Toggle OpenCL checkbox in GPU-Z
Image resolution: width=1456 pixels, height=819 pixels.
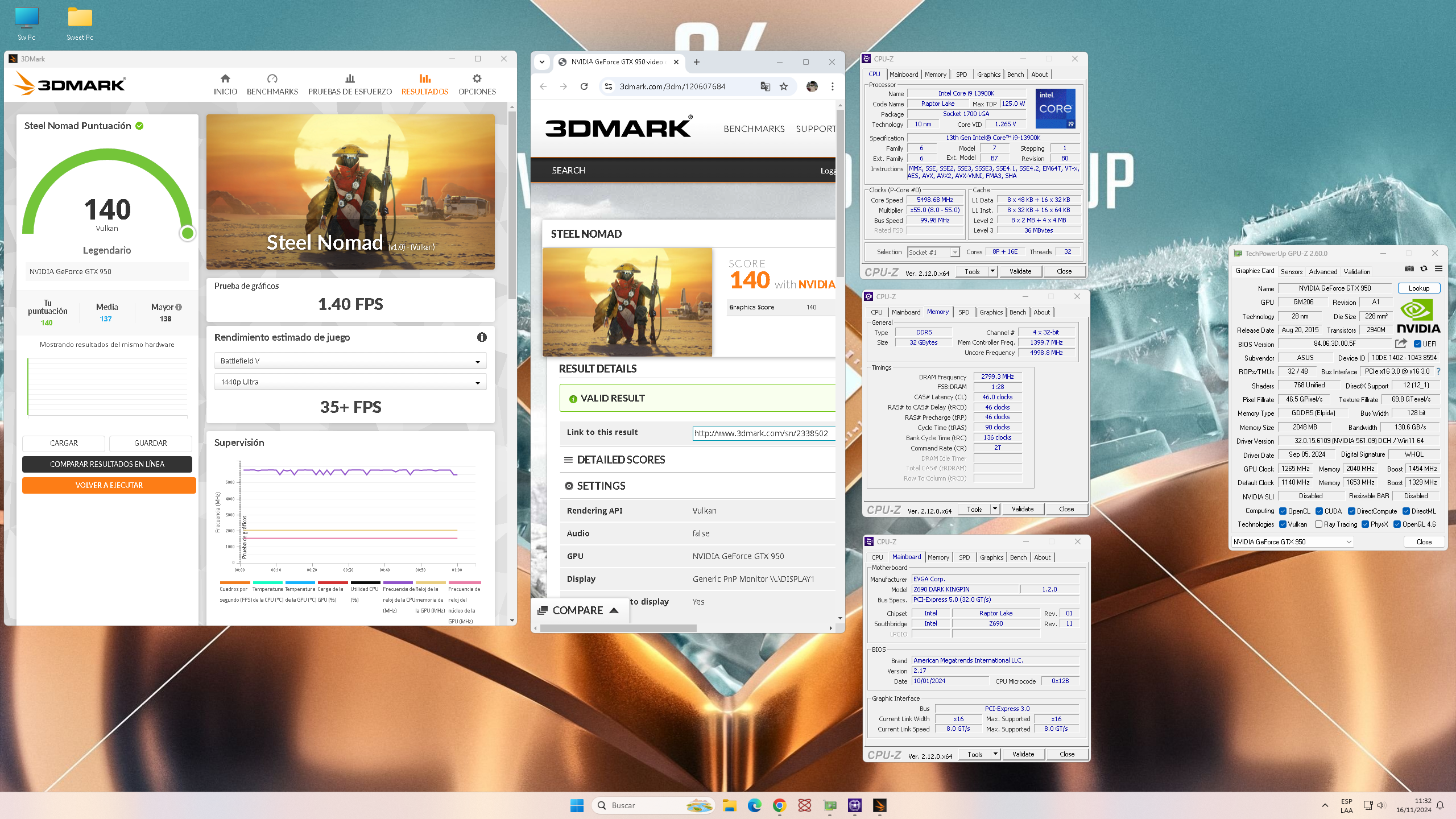click(x=1283, y=511)
